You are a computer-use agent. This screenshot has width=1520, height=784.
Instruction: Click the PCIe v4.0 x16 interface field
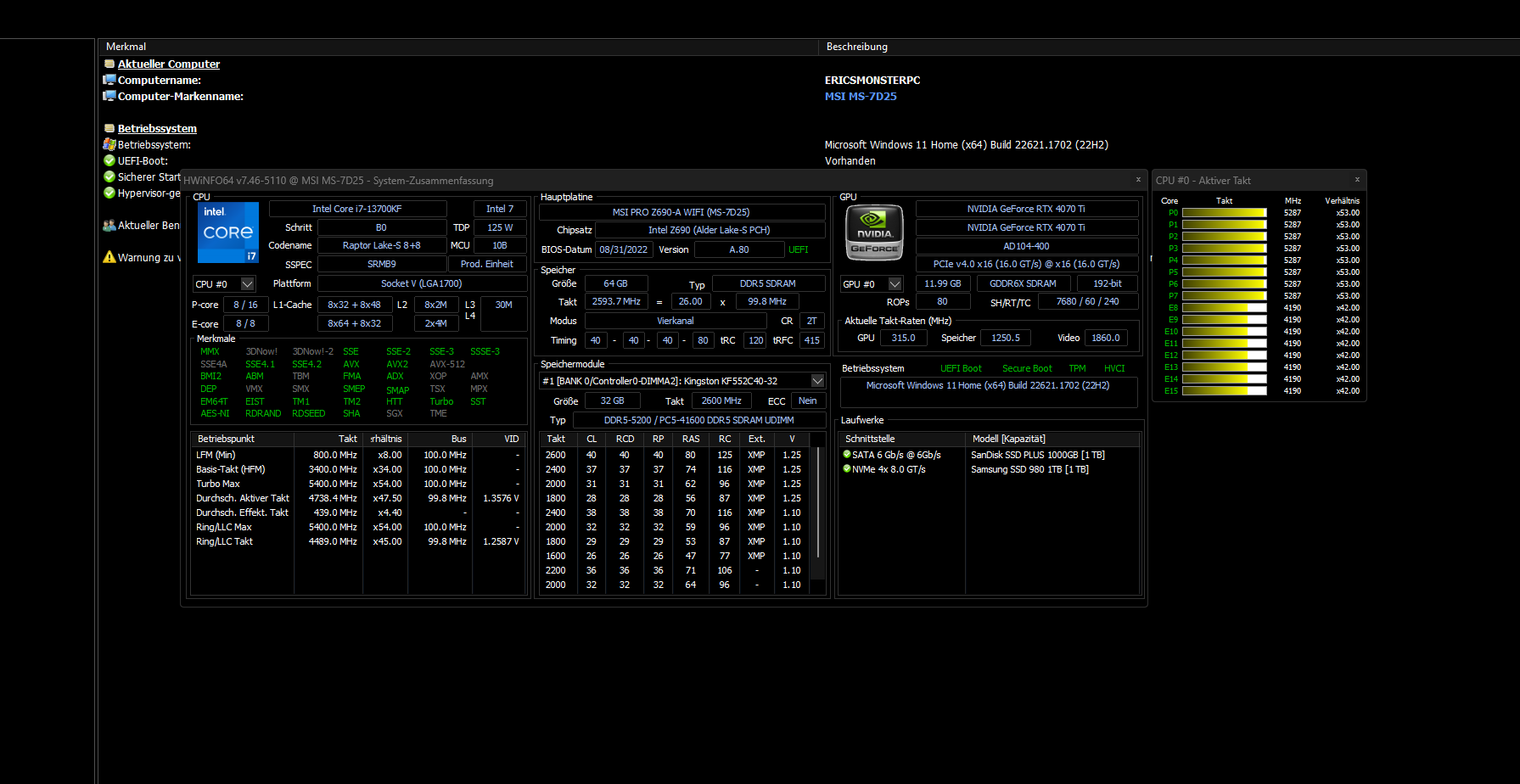tap(1027, 264)
